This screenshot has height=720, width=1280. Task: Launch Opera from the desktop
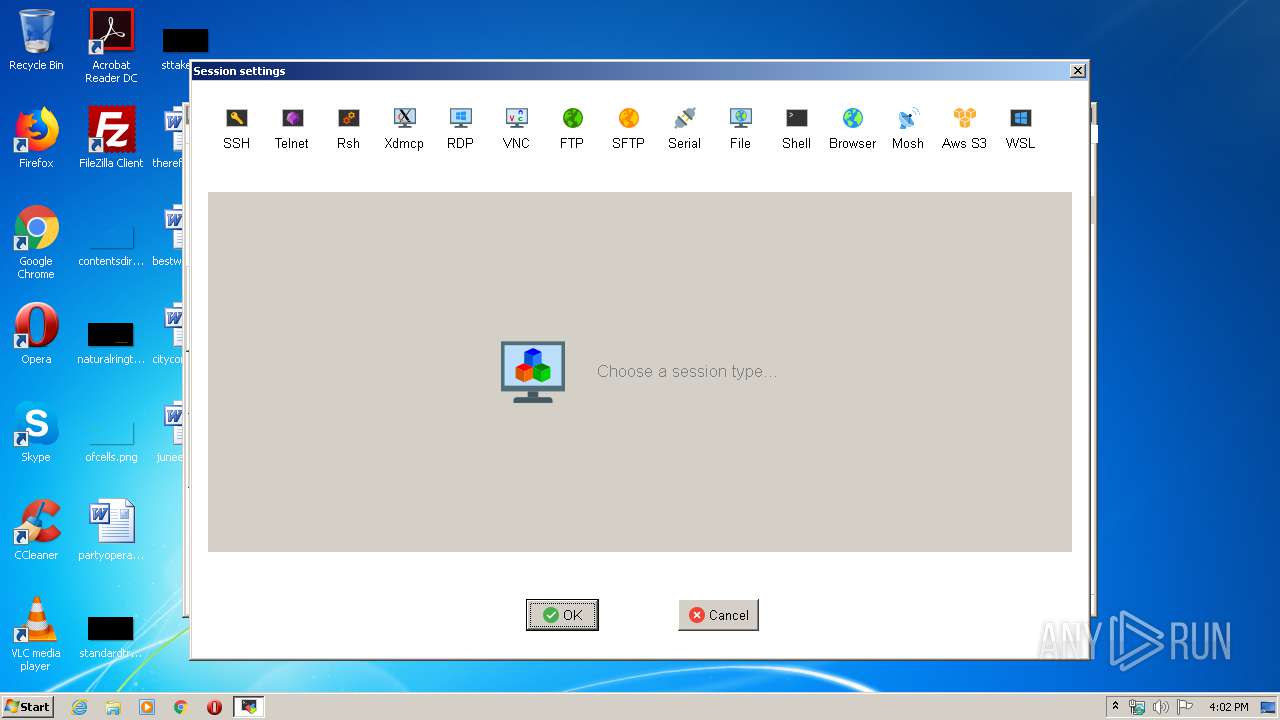pos(36,334)
